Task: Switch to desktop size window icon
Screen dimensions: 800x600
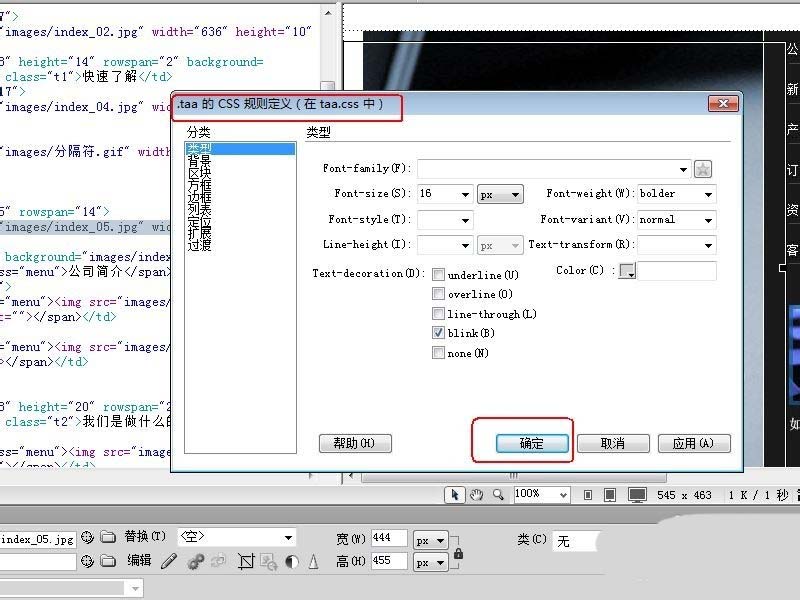Action: 637,495
